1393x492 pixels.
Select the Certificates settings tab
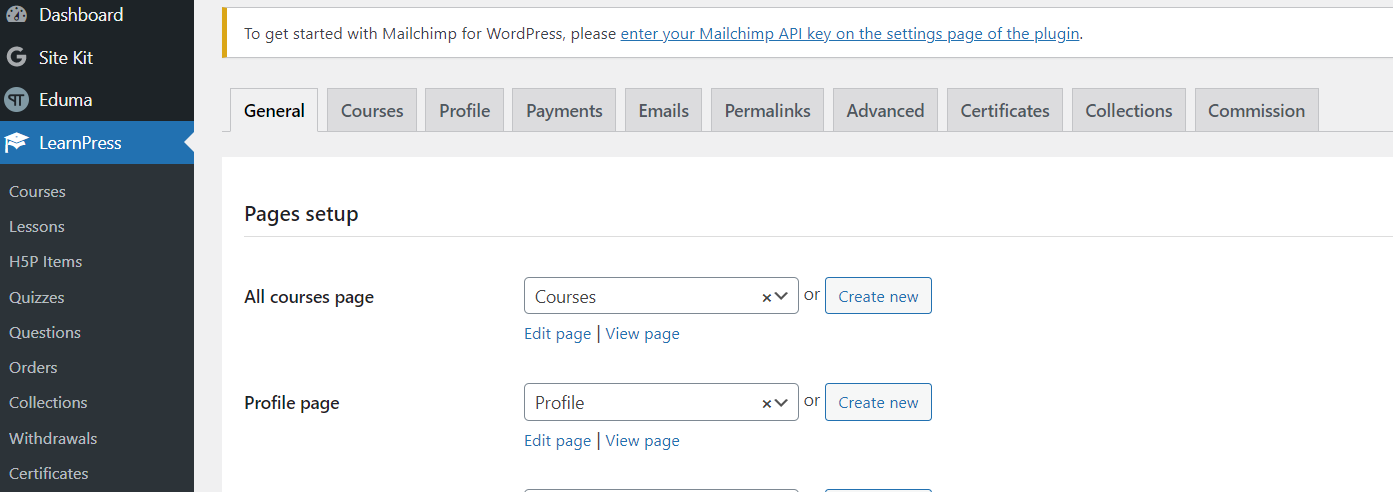pyautogui.click(x=1005, y=111)
